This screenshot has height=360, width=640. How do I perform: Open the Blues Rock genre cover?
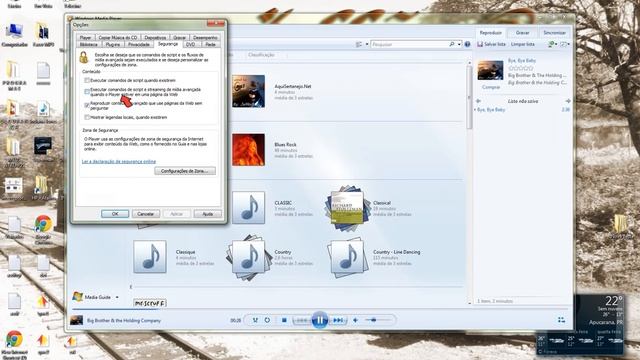click(x=248, y=150)
